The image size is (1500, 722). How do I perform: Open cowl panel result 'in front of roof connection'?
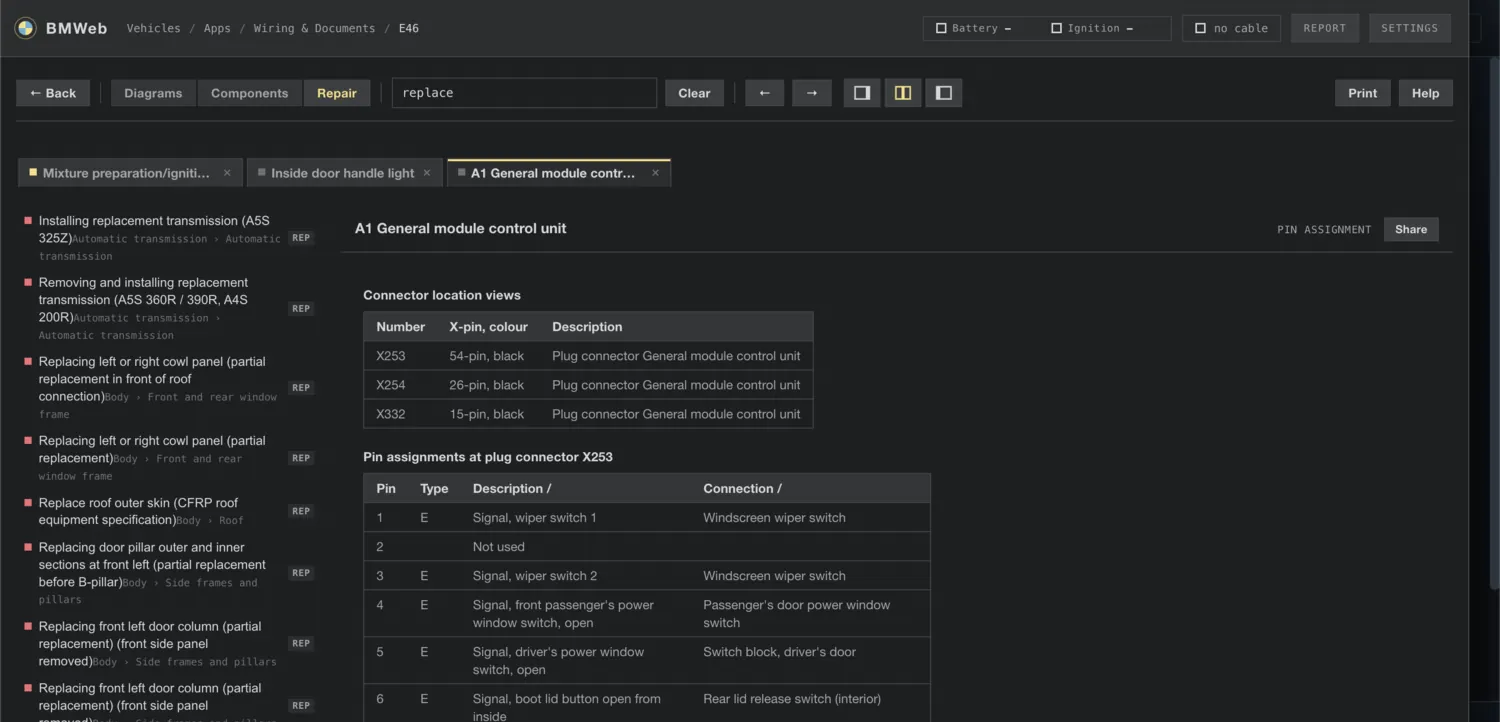pos(169,387)
